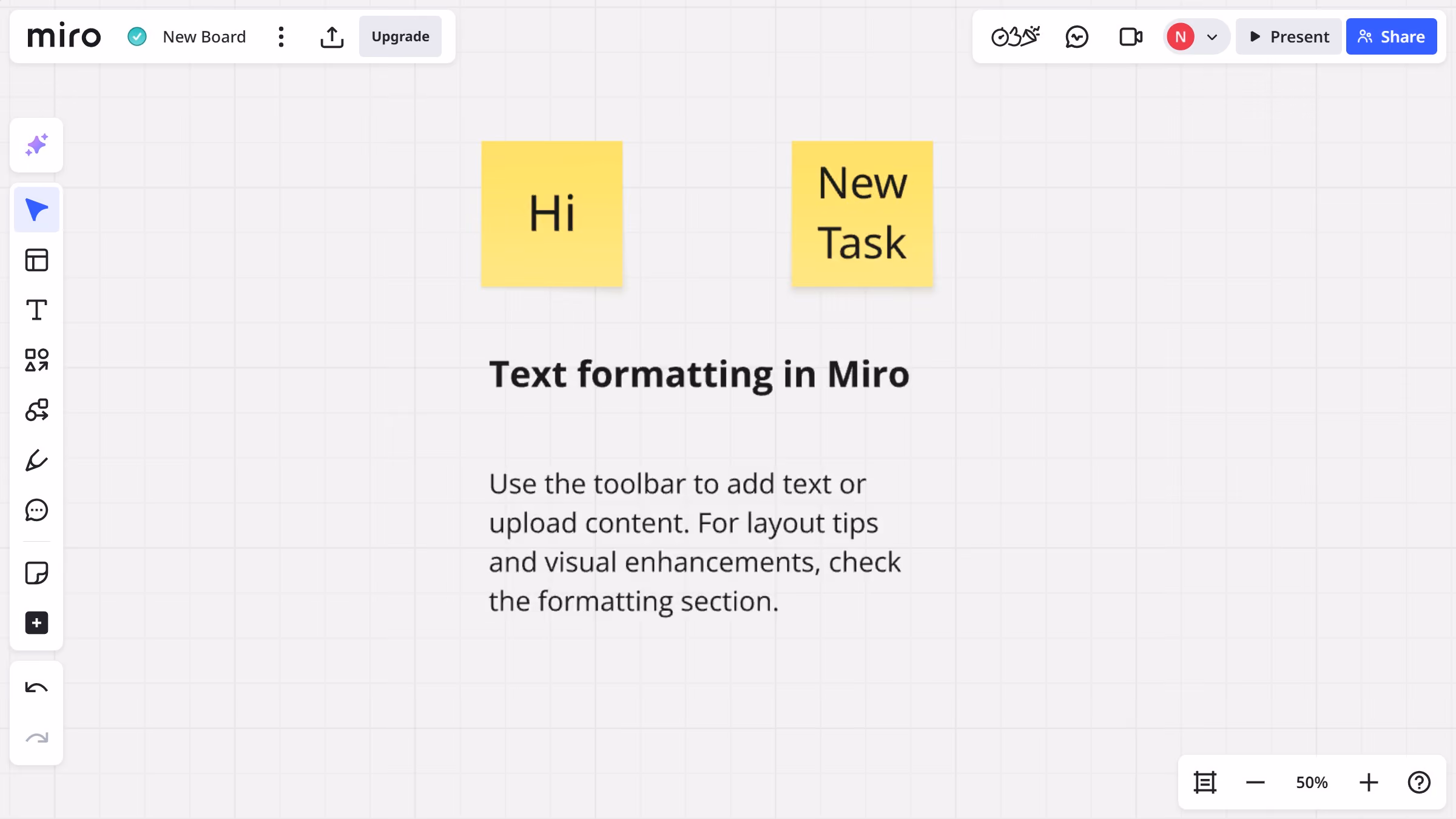Rename the New Board title
Viewport: 1456px width, 819px height.
pos(204,37)
